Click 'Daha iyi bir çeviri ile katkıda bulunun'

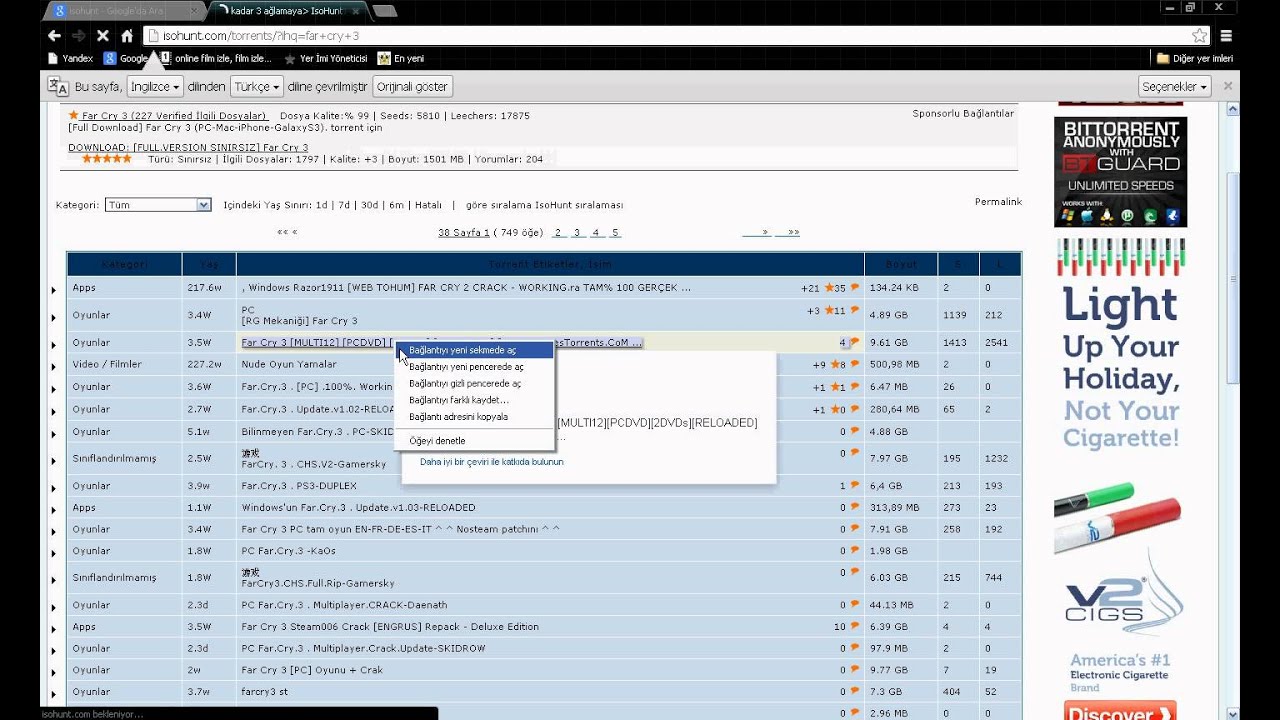coord(491,462)
